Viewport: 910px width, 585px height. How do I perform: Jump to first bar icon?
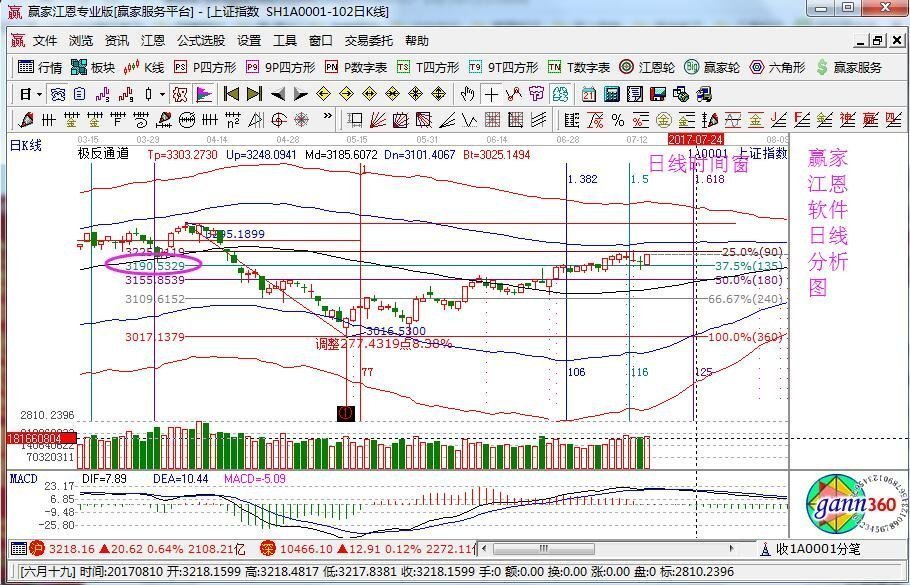[232, 94]
